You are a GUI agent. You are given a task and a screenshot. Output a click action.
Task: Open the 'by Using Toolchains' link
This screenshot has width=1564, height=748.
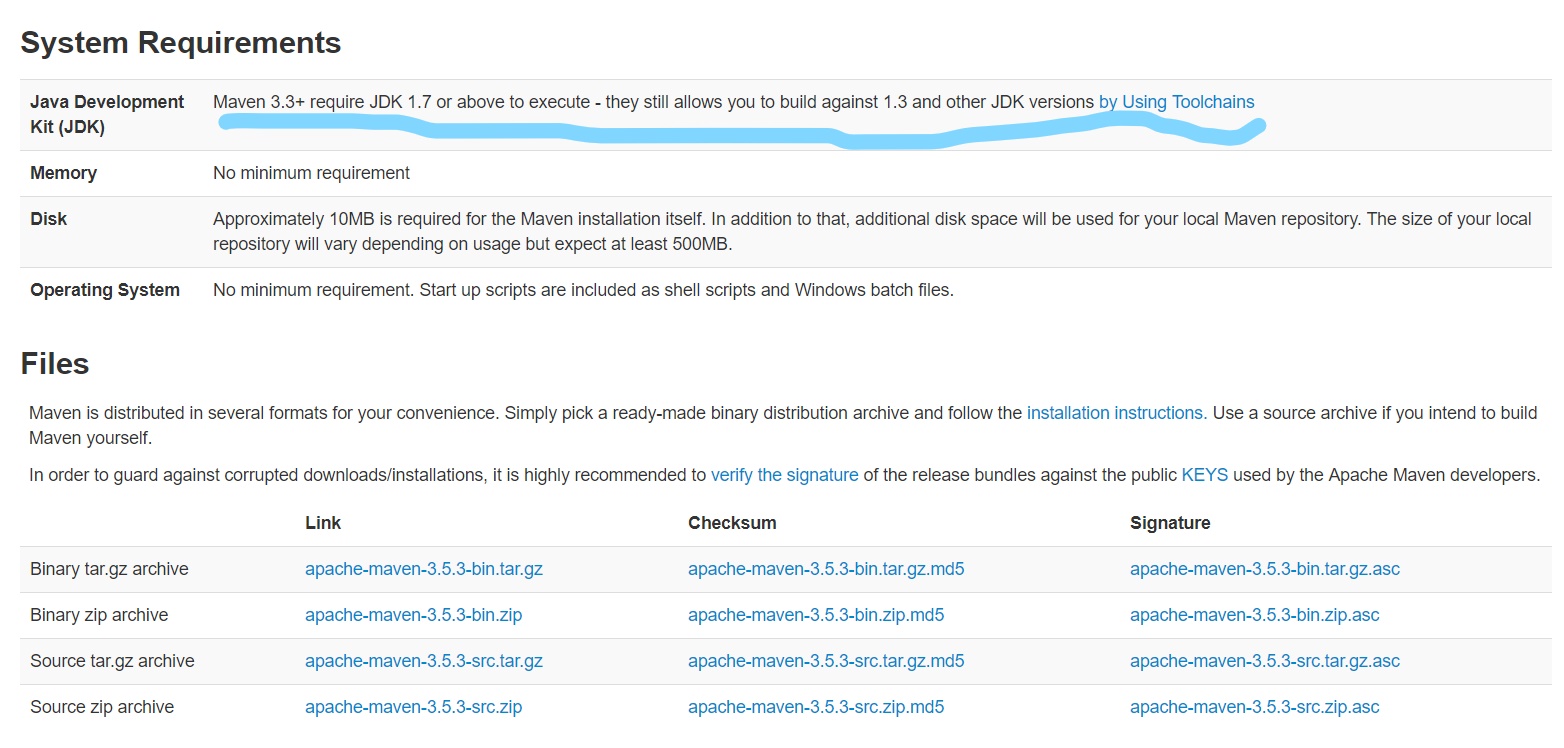[x=1176, y=102]
